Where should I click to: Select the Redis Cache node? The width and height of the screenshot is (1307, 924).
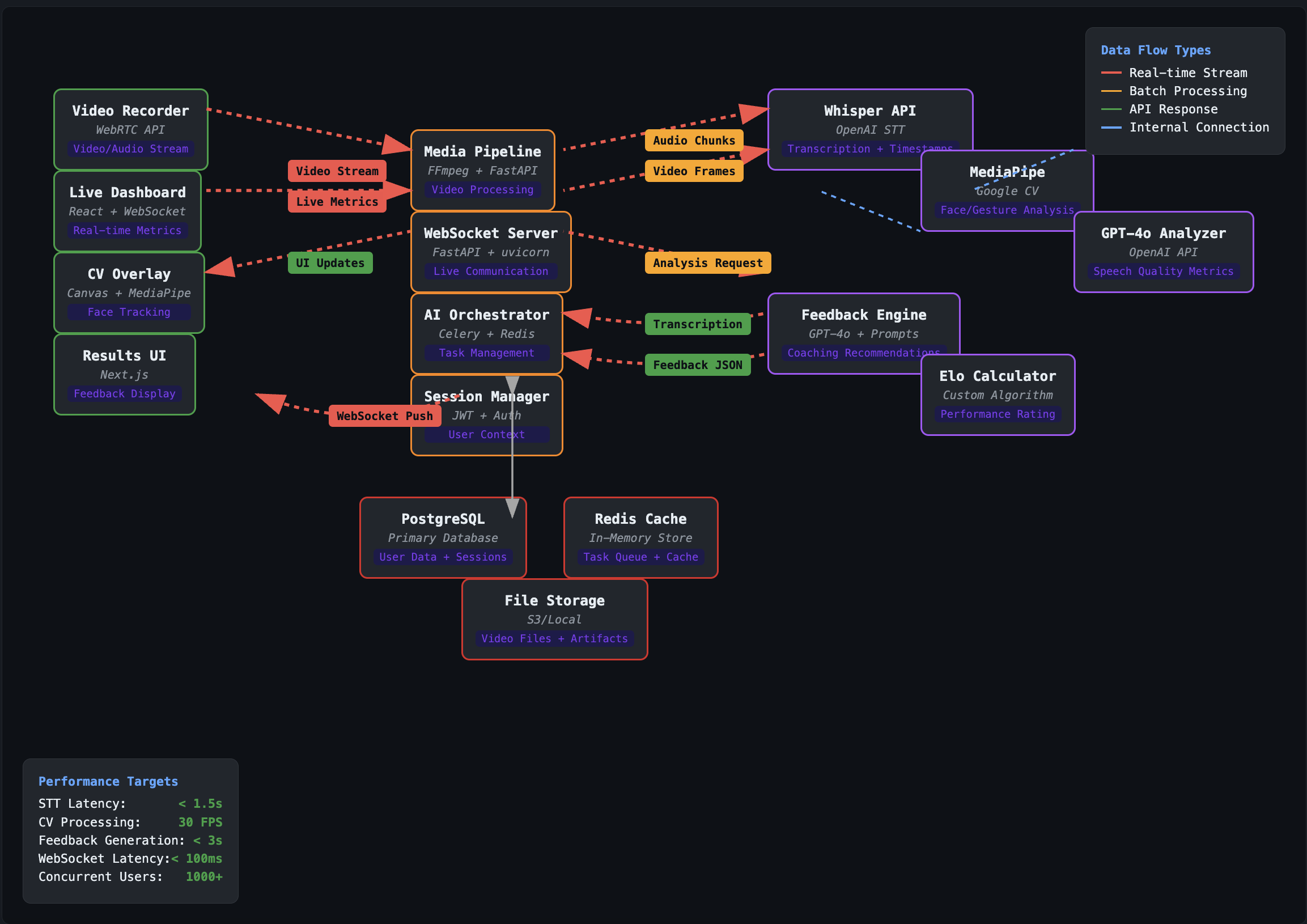pyautogui.click(x=640, y=537)
